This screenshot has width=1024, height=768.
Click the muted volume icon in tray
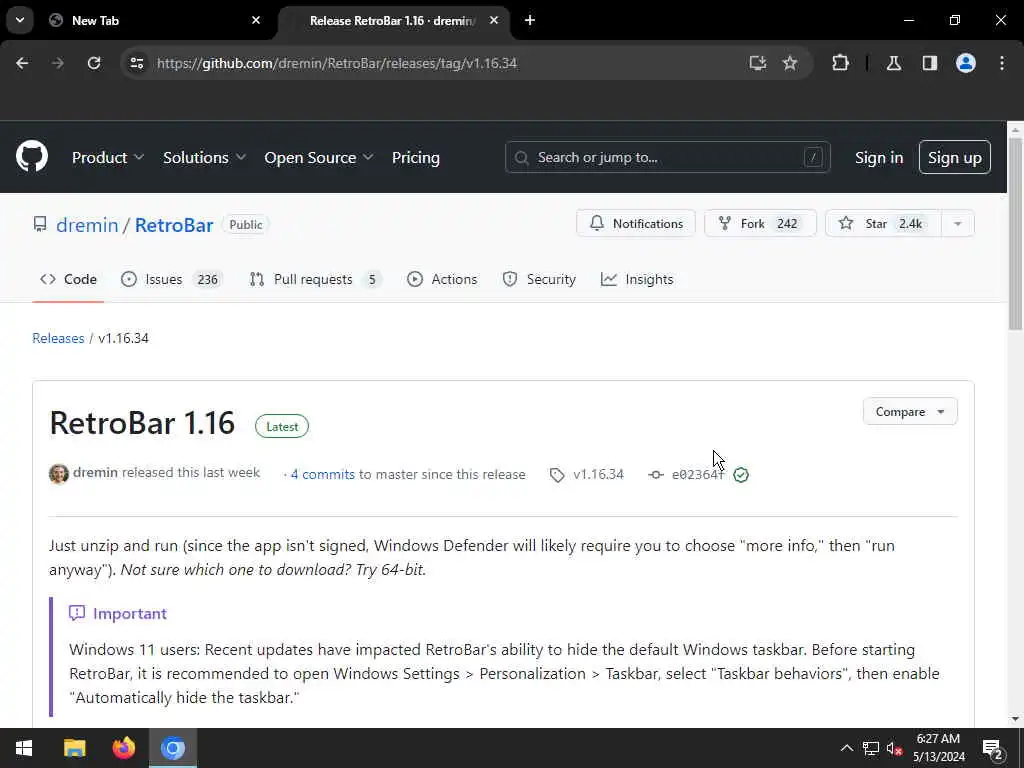click(894, 748)
